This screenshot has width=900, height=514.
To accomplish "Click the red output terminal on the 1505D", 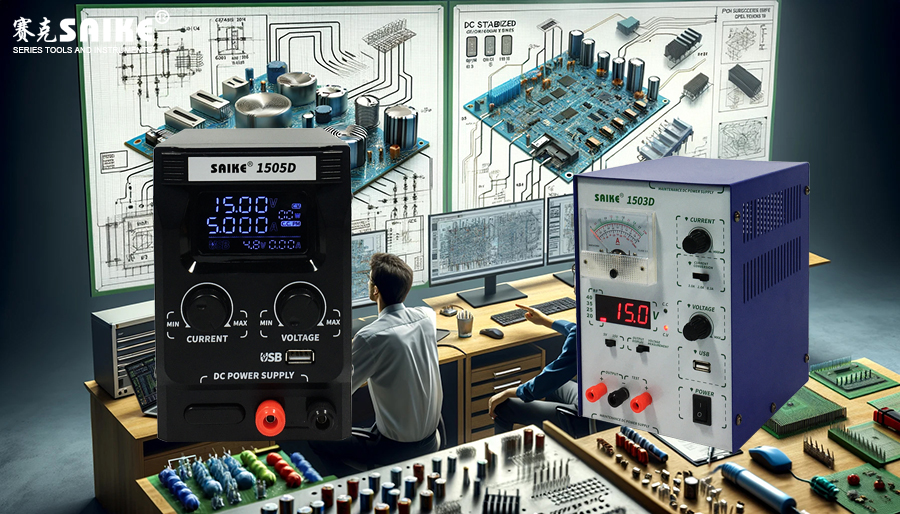I will point(269,416).
